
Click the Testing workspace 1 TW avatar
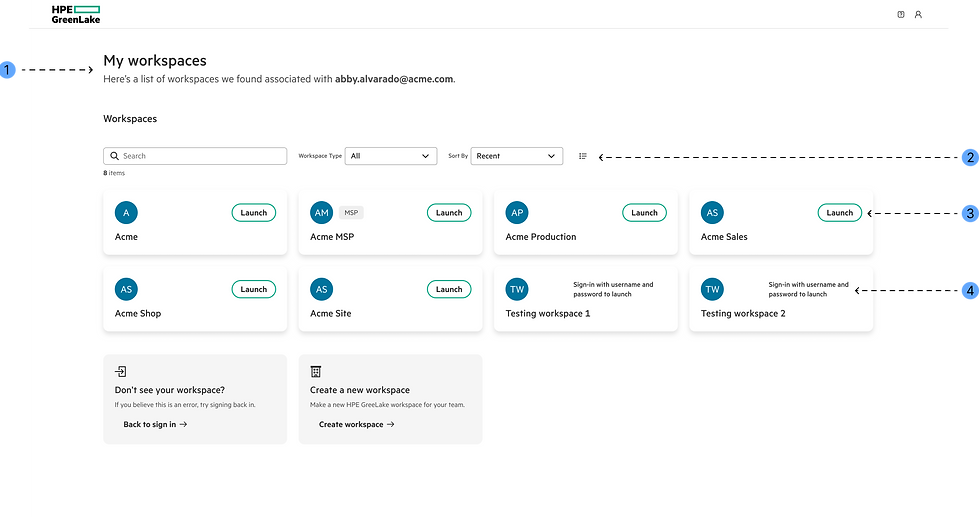(517, 289)
